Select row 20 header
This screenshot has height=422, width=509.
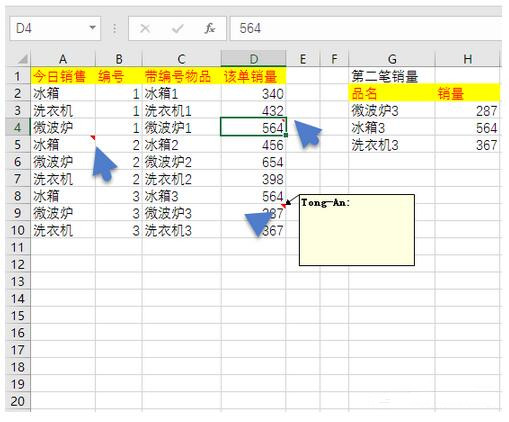pos(18,401)
